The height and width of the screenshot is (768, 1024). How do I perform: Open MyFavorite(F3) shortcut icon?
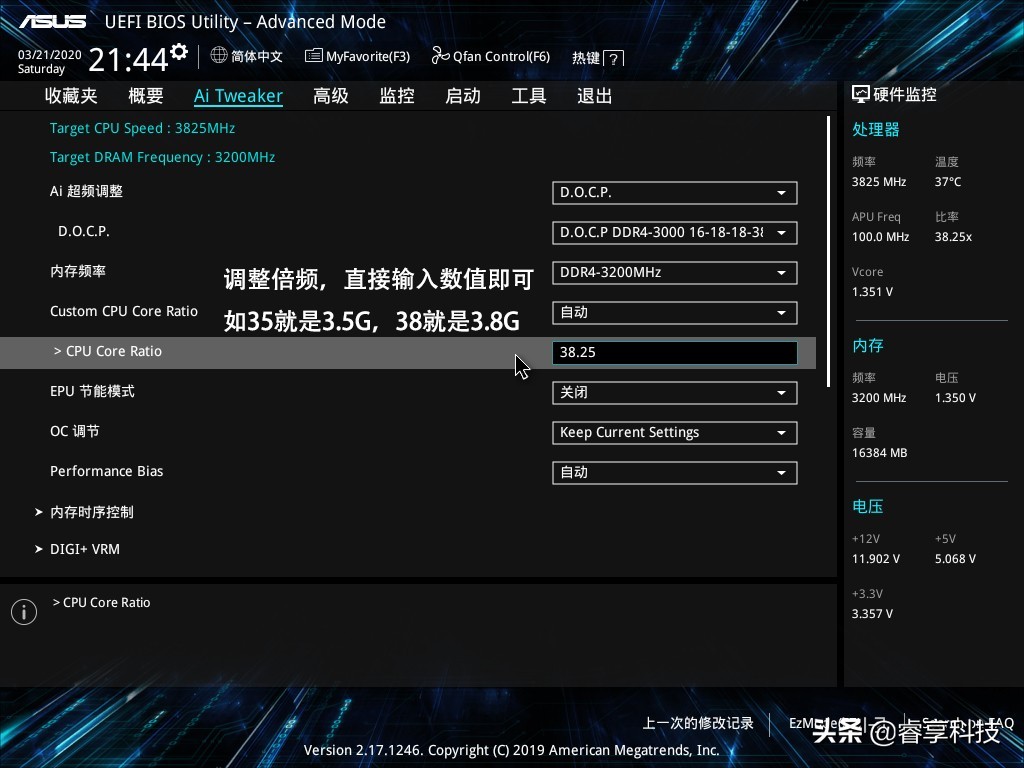tap(313, 56)
